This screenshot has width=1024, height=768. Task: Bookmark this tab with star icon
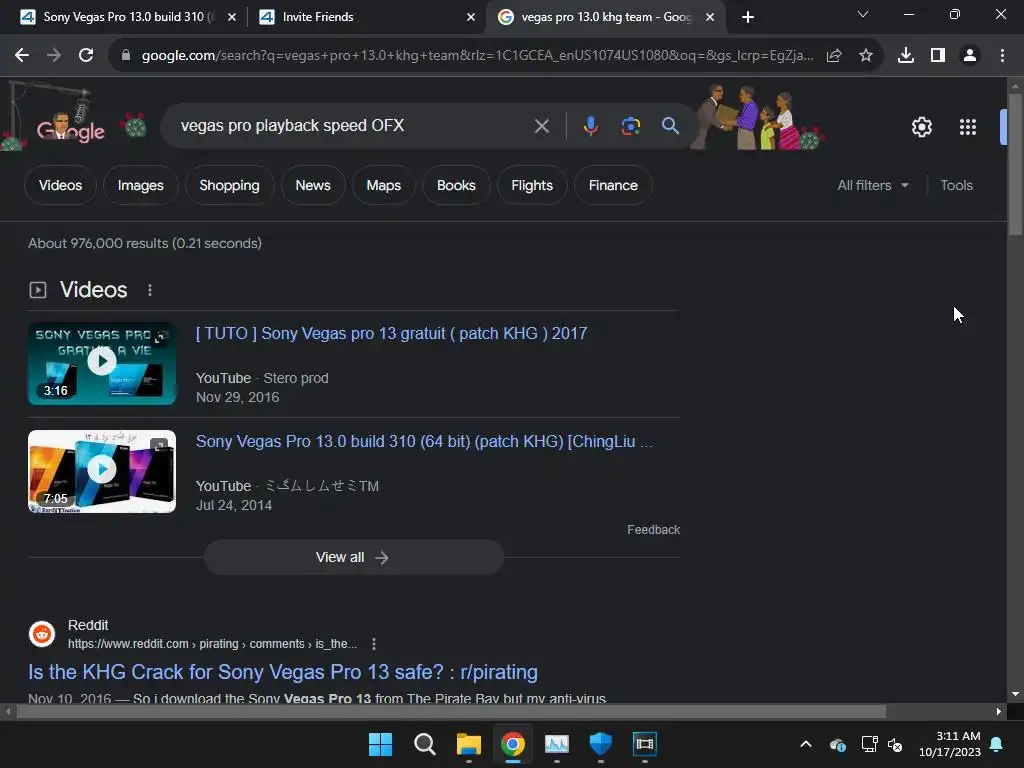866,56
